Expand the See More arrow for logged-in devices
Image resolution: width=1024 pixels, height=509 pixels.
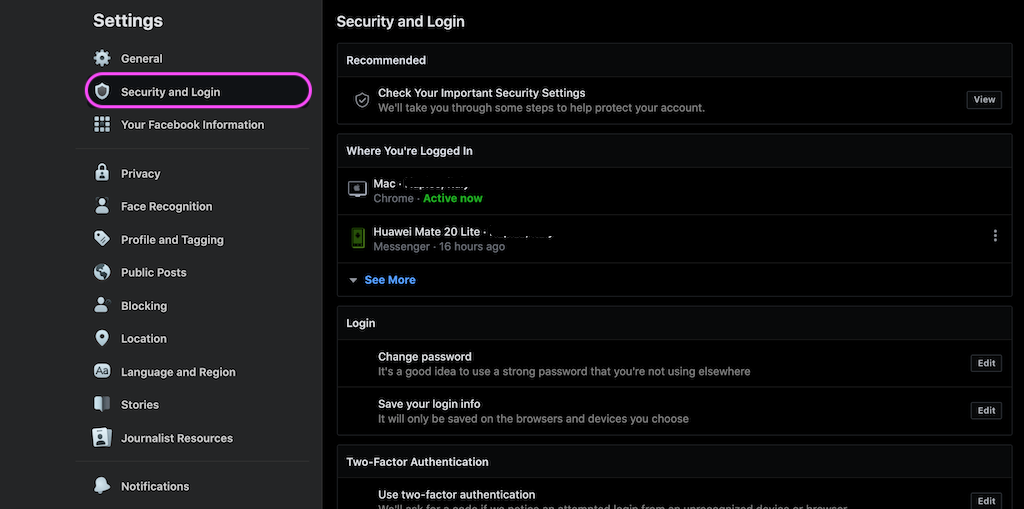coord(353,280)
